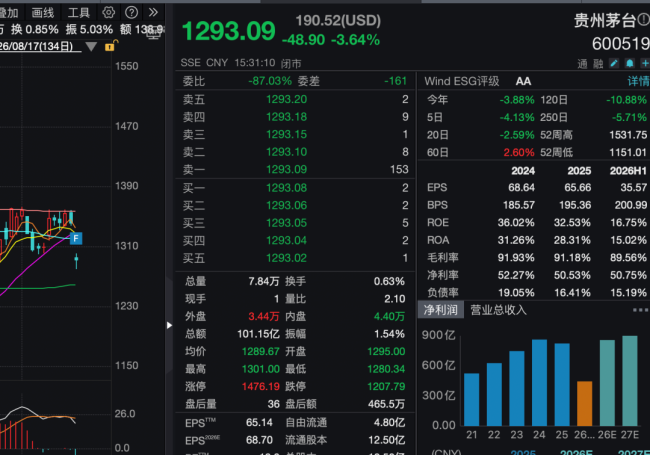Click 卖二 price 1293.10
This screenshot has height=455, width=650.
286,152
